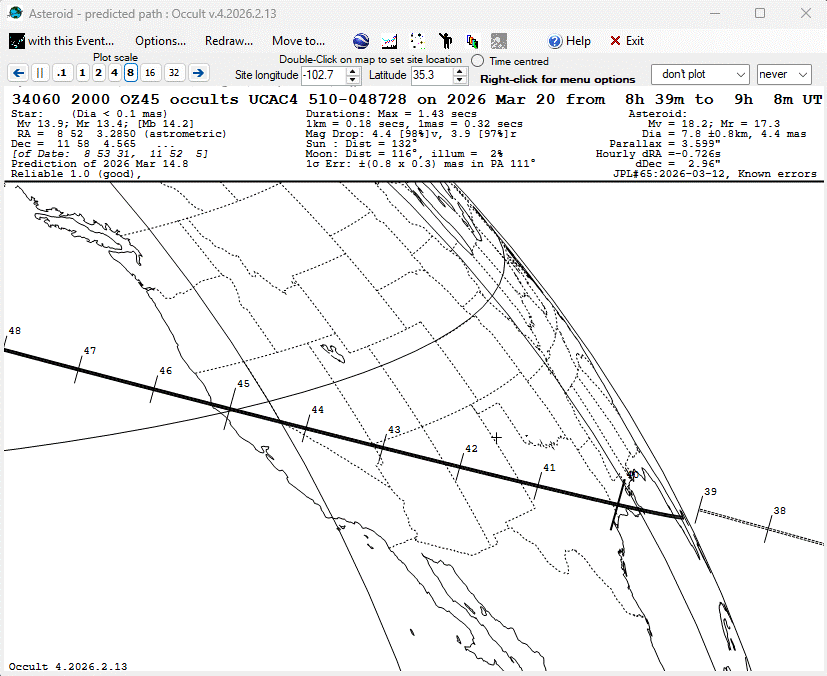Click the Google Earth globe icon
The width and height of the screenshot is (827, 676).
click(x=361, y=41)
